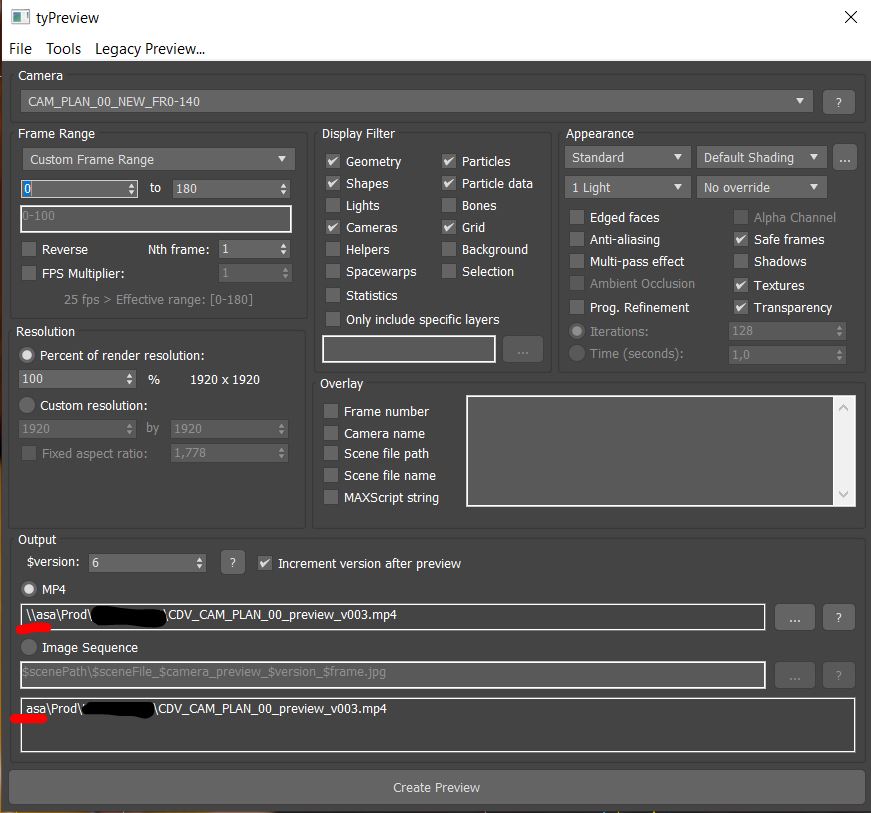Toggle the Particle data filter
Image resolution: width=871 pixels, height=813 pixels.
[449, 183]
